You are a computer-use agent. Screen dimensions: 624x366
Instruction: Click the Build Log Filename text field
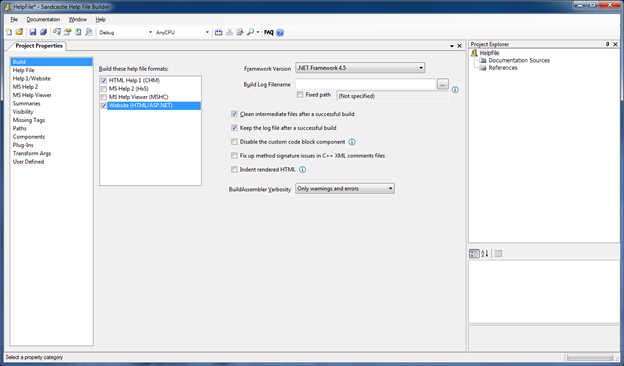(x=366, y=84)
